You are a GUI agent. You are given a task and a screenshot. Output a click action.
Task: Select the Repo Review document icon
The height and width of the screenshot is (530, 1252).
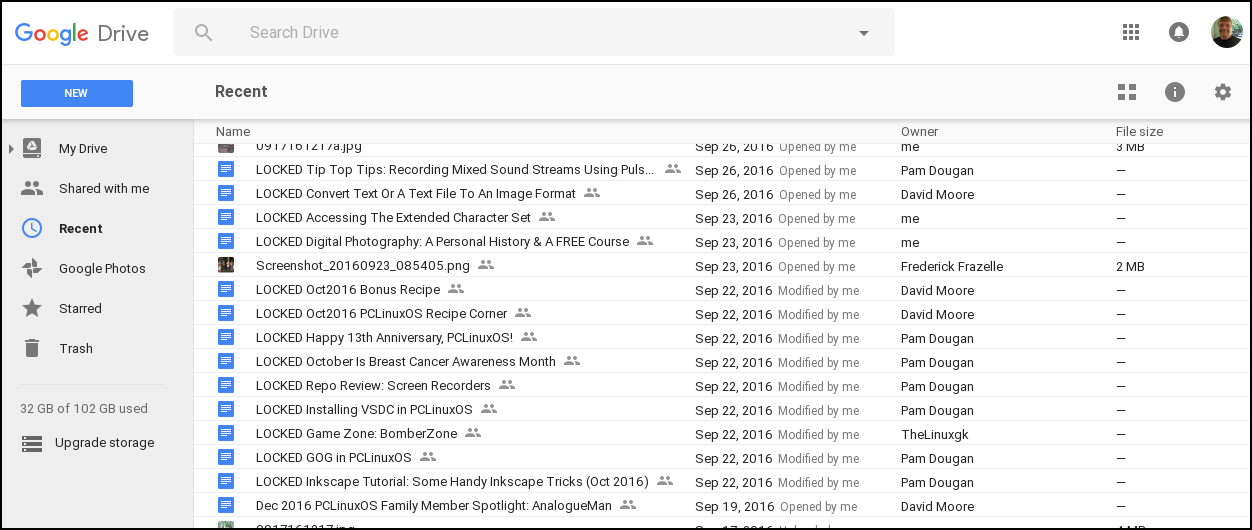pyautogui.click(x=226, y=386)
